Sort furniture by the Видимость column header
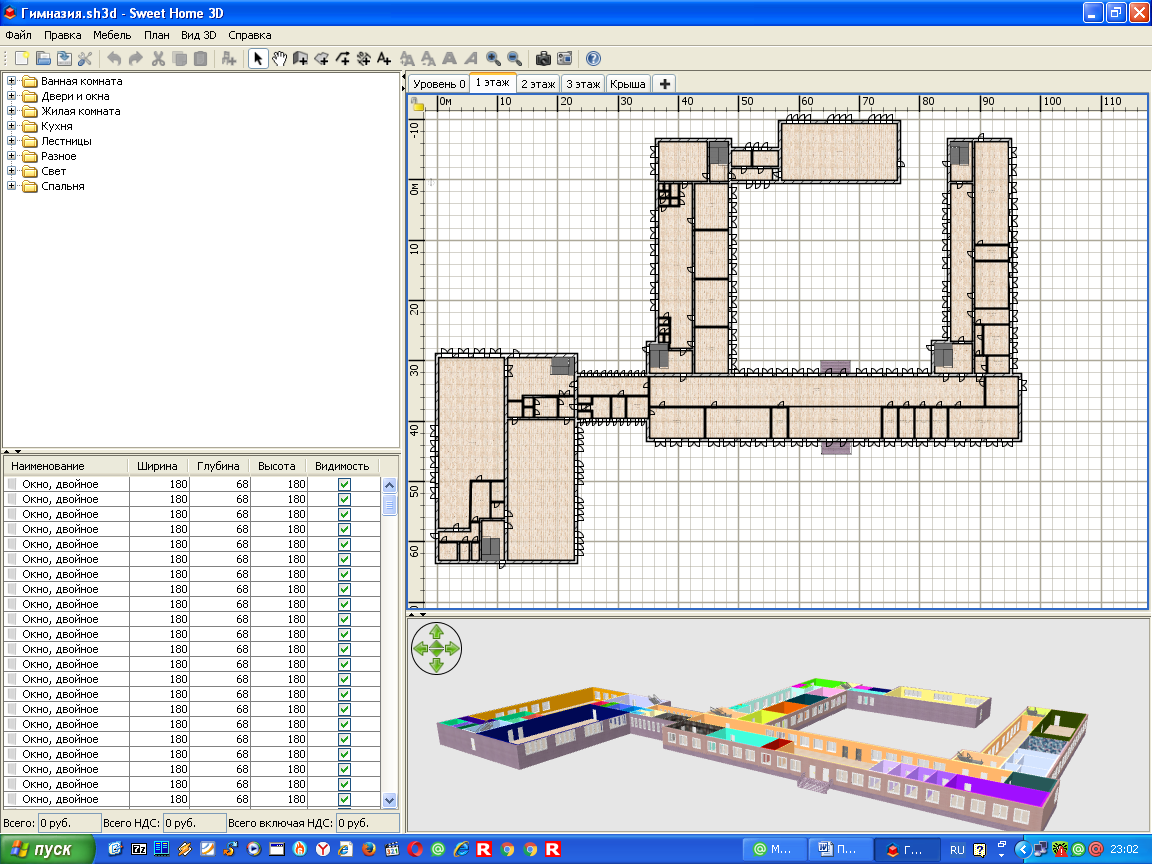The width and height of the screenshot is (1152, 864). point(342,466)
